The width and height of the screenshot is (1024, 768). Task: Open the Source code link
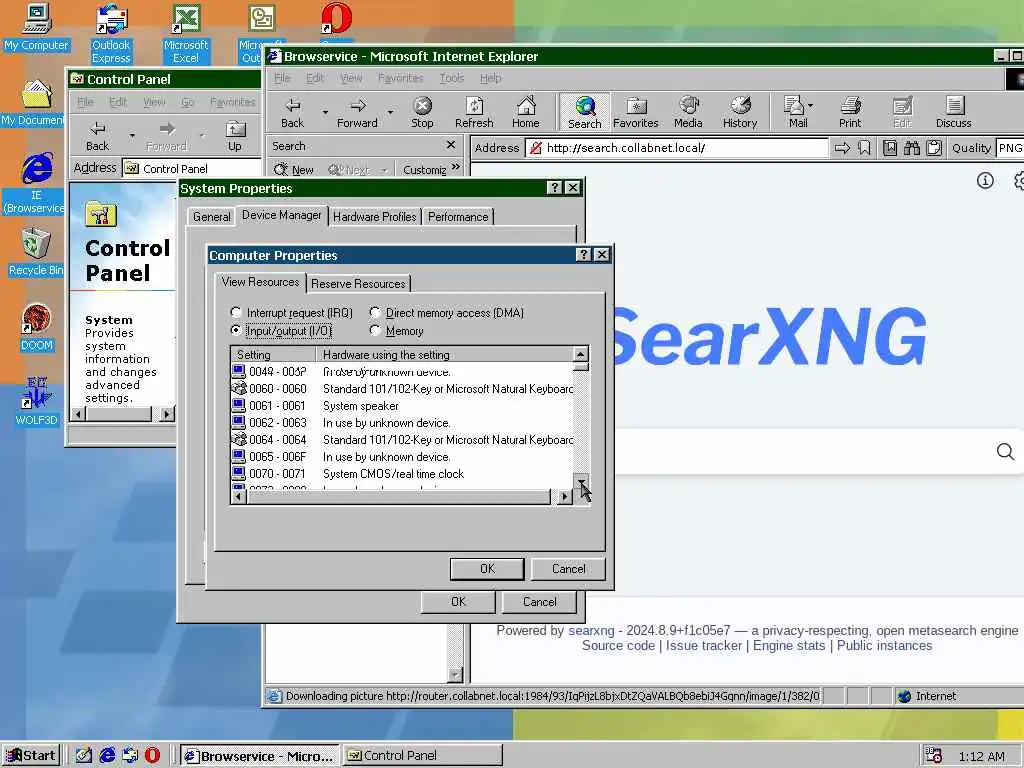pyautogui.click(x=618, y=645)
